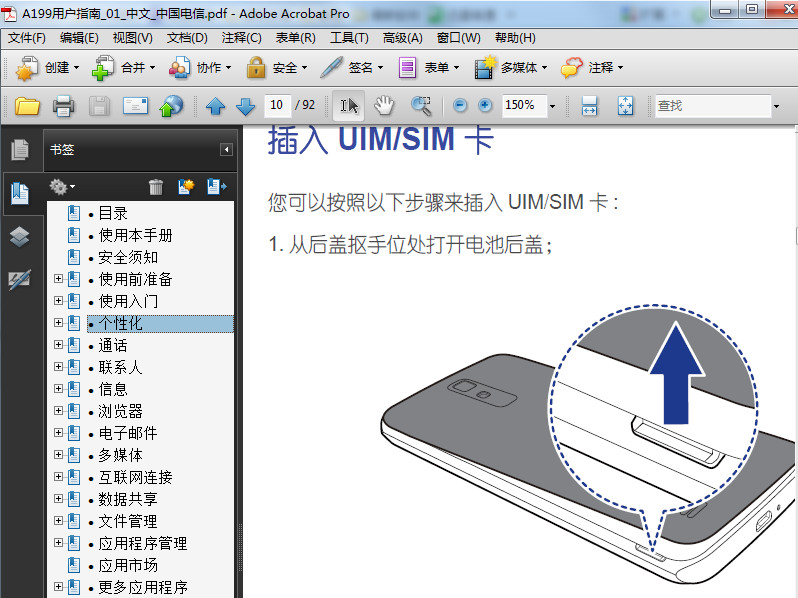This screenshot has height=598, width=798.
Task: Click the 150% zoom value field
Action: (x=524, y=105)
